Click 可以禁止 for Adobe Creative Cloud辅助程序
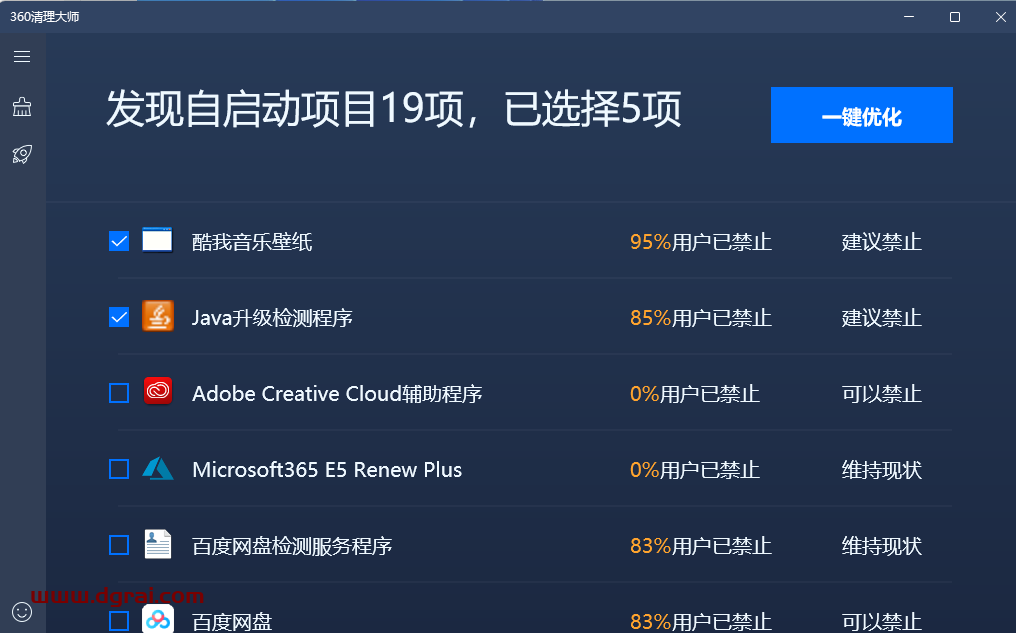 pos(881,393)
